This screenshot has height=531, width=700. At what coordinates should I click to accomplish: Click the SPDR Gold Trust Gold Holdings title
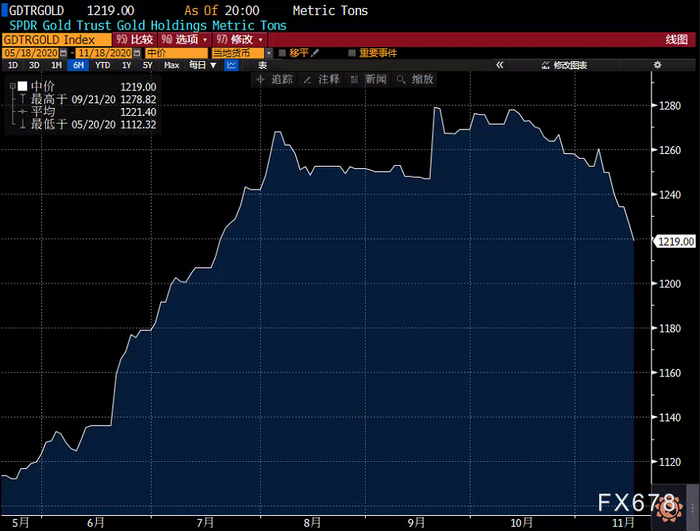tap(148, 25)
